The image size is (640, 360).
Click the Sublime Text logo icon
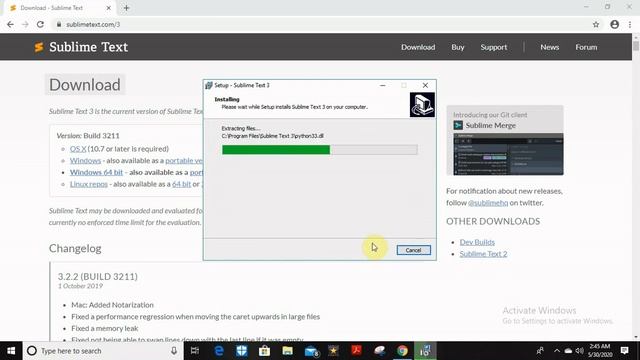tap(39, 47)
